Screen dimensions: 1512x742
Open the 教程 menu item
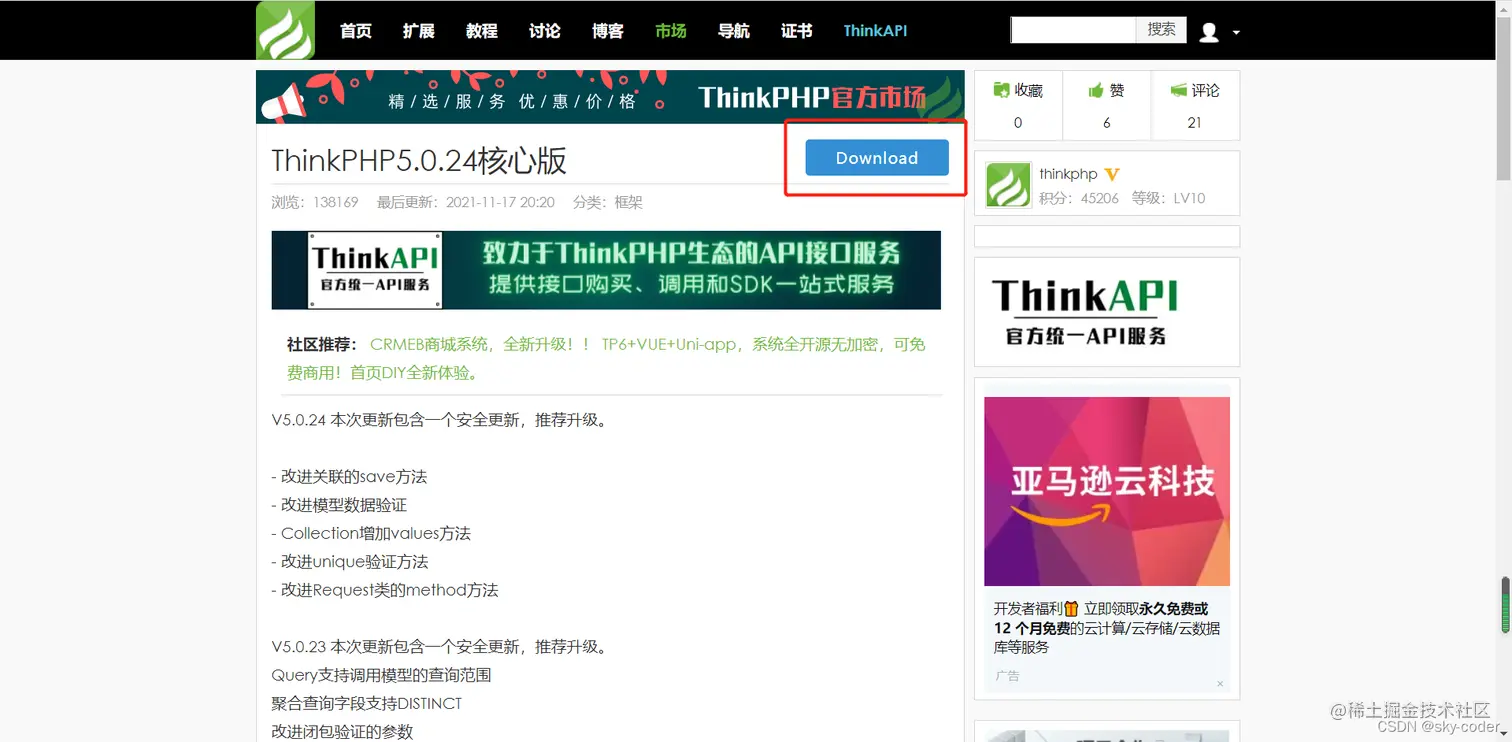tap(481, 31)
